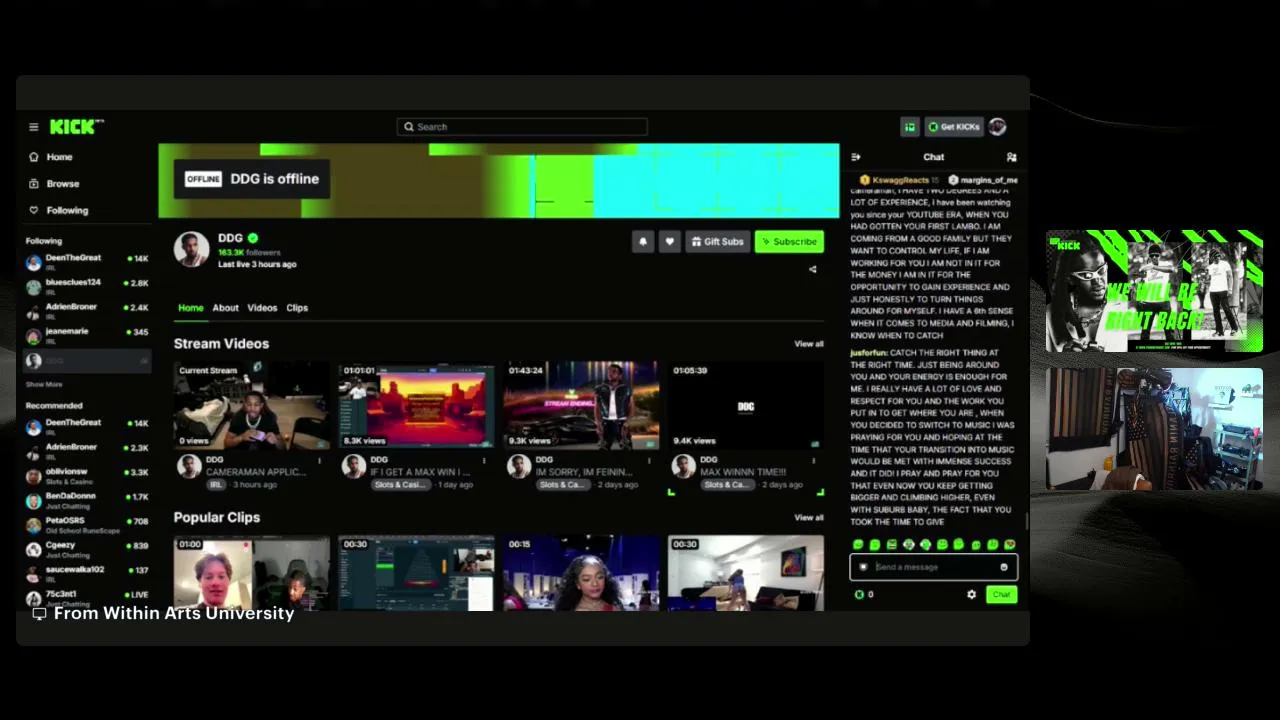
Task: Open the 01:00 popular clip thumbnail
Action: [x=251, y=573]
